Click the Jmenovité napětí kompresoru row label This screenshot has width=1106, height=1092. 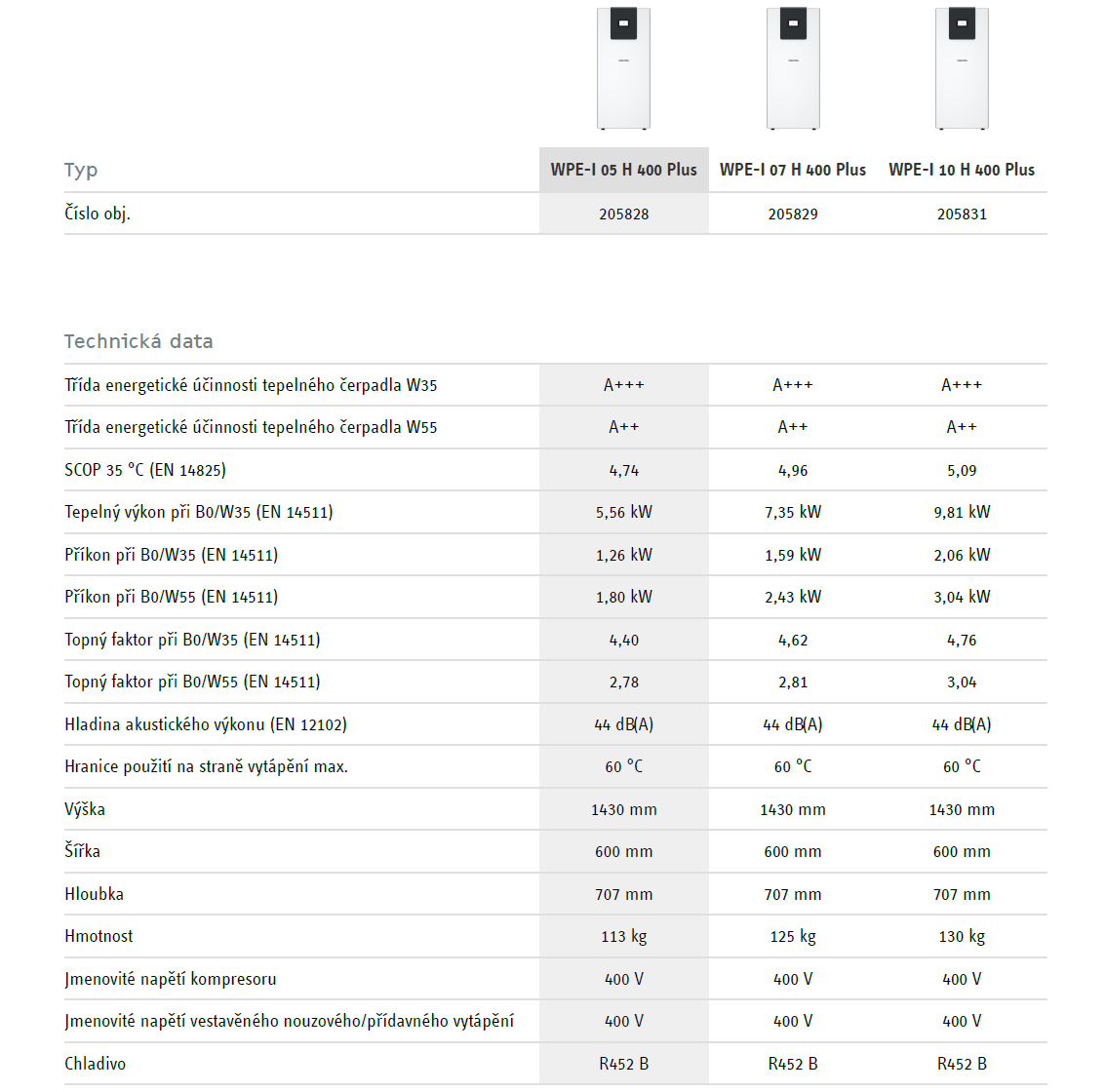click(x=171, y=979)
